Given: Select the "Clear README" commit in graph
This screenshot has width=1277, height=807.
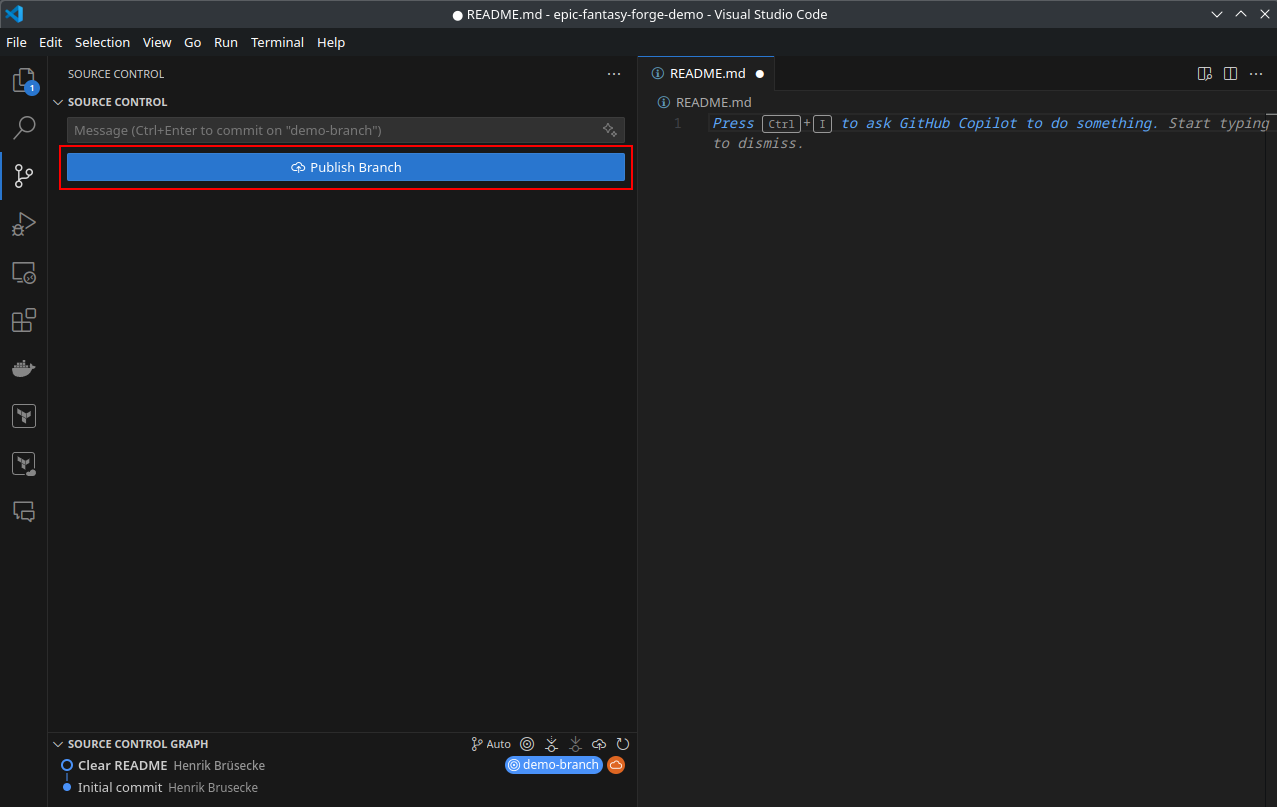Looking at the screenshot, I should (x=123, y=765).
